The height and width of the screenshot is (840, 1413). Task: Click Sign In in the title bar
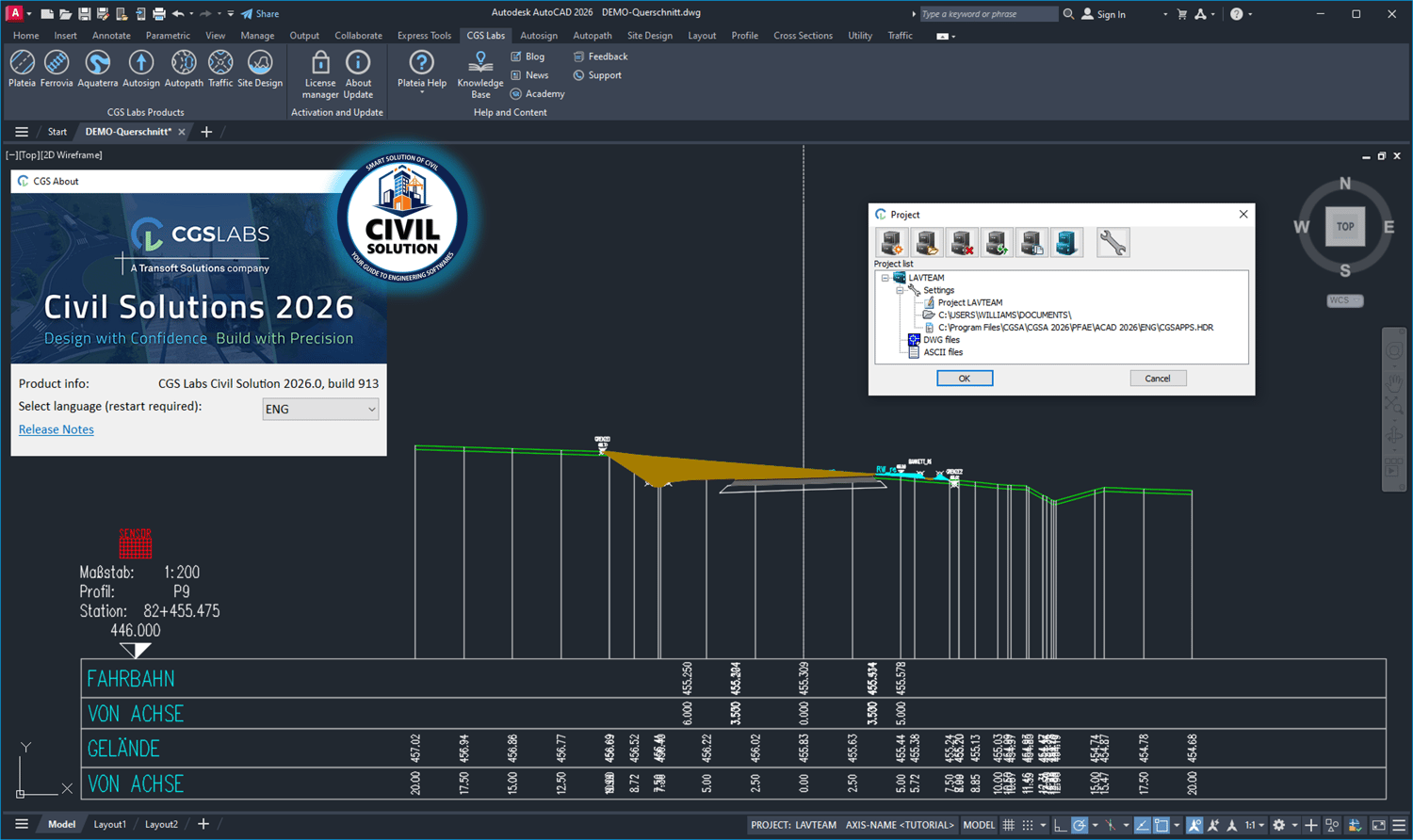[x=1103, y=14]
